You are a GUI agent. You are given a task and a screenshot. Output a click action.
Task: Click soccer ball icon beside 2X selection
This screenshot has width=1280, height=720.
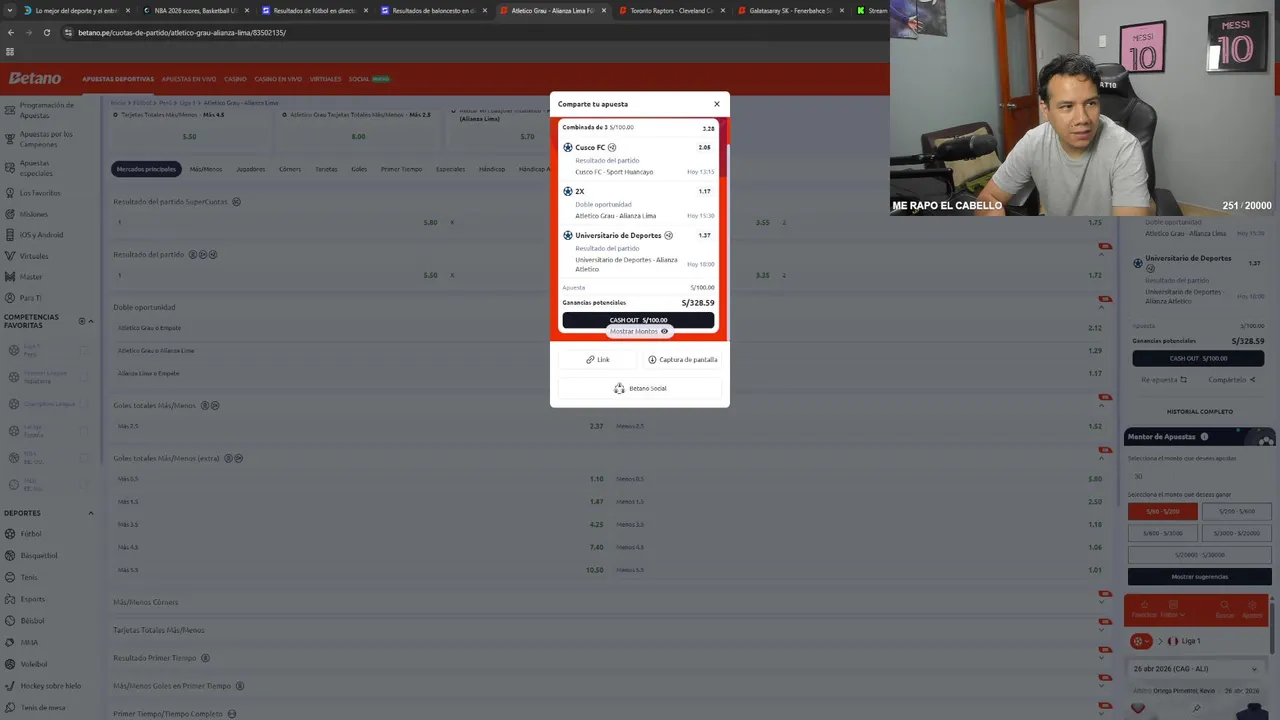click(568, 192)
